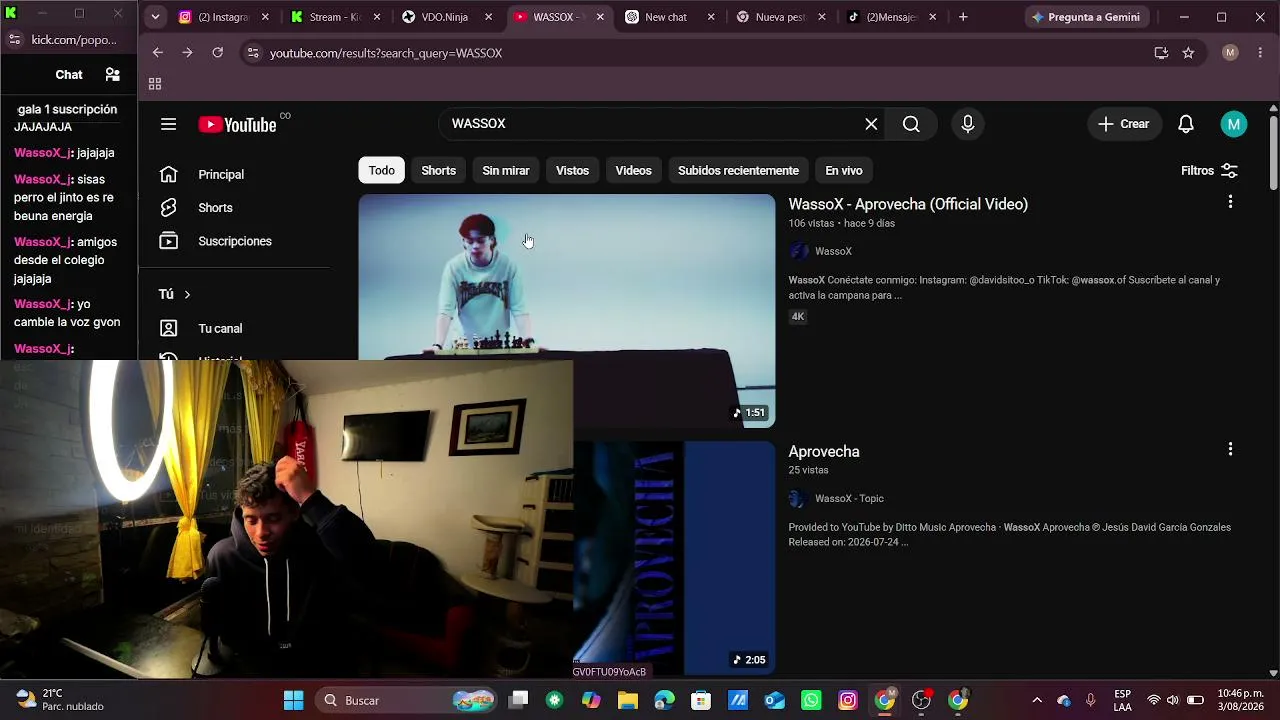Open the Kick chat members icon

(112, 75)
